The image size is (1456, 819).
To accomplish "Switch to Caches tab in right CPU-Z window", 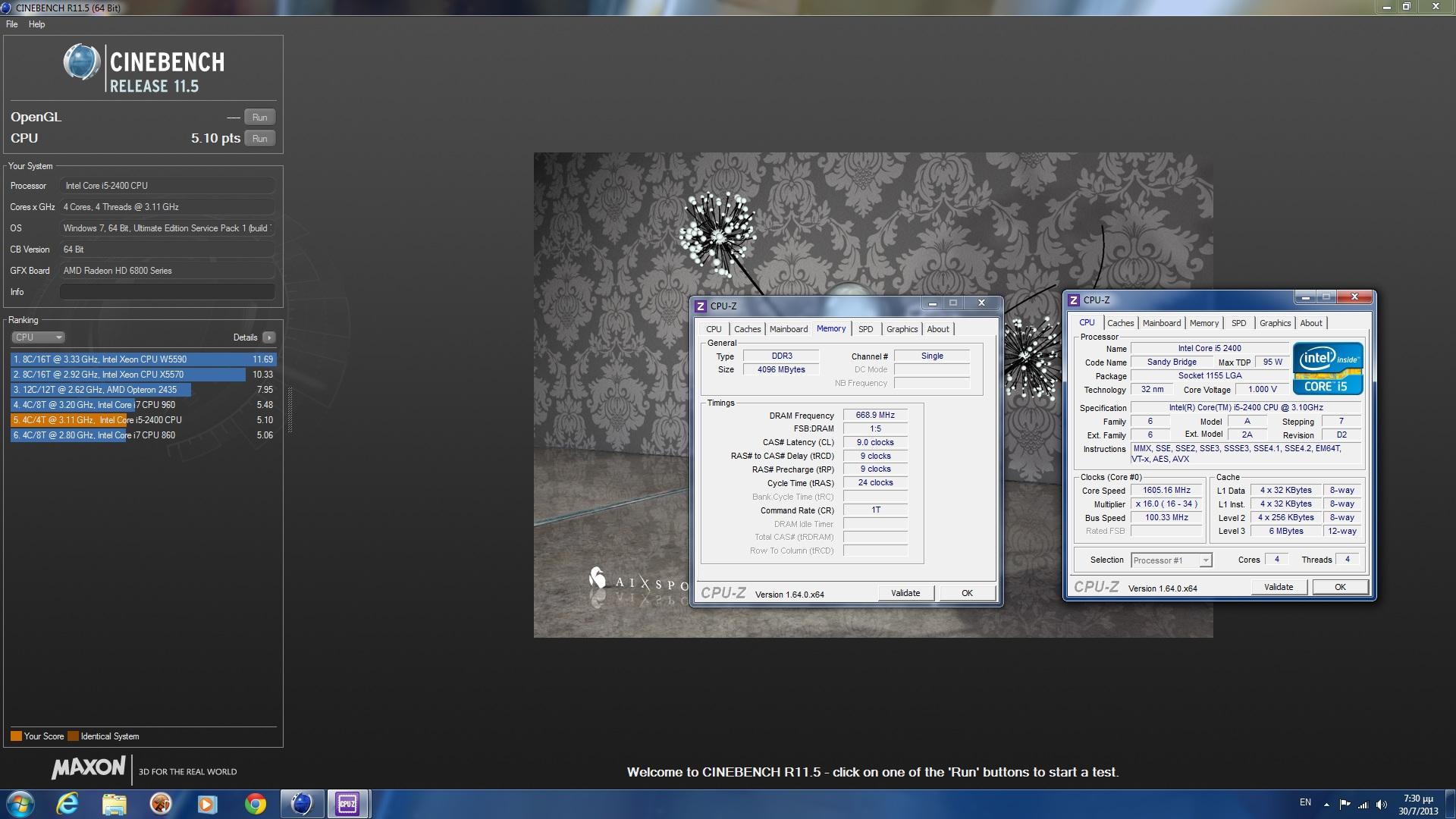I will click(1120, 323).
